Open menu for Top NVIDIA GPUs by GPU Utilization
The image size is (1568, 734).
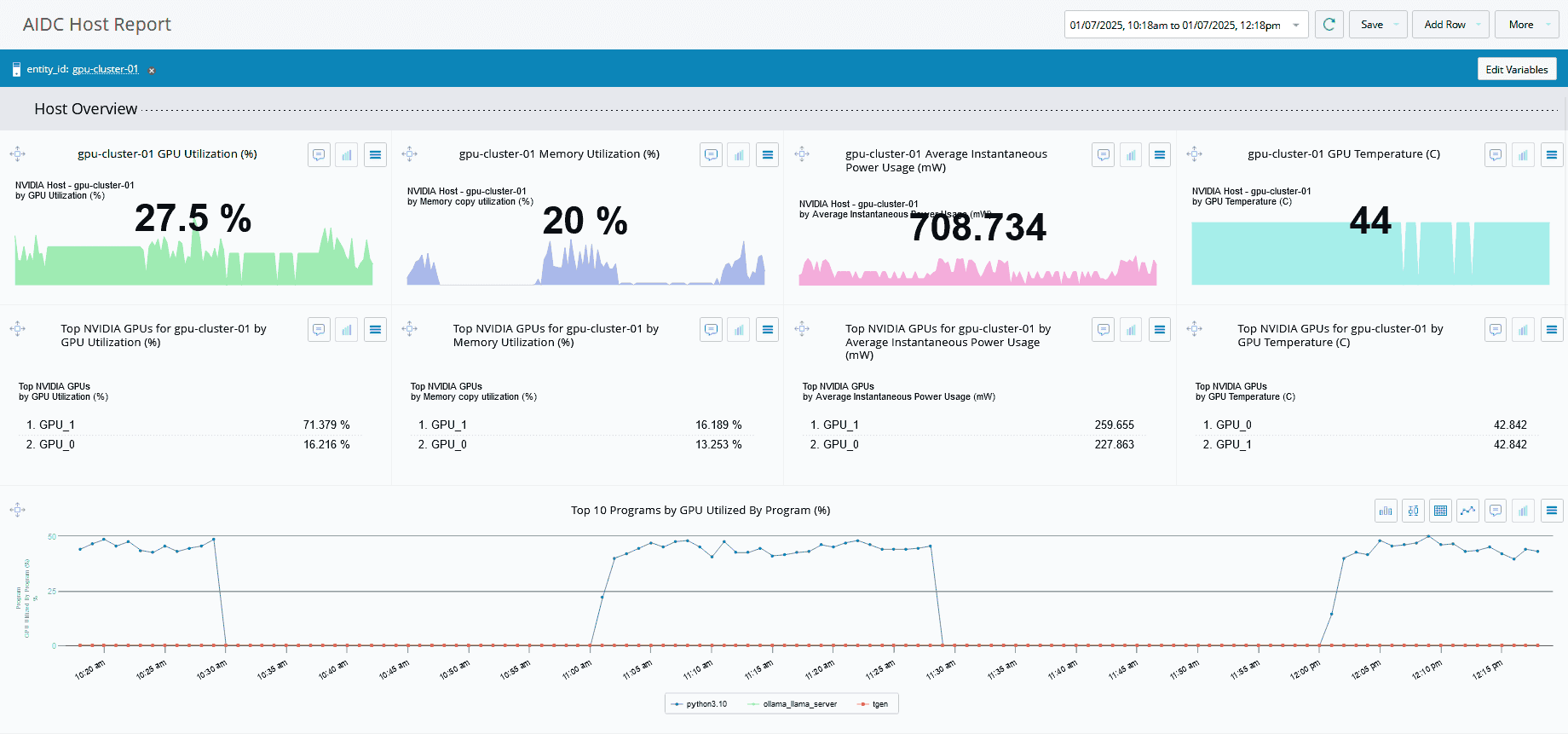(x=375, y=329)
